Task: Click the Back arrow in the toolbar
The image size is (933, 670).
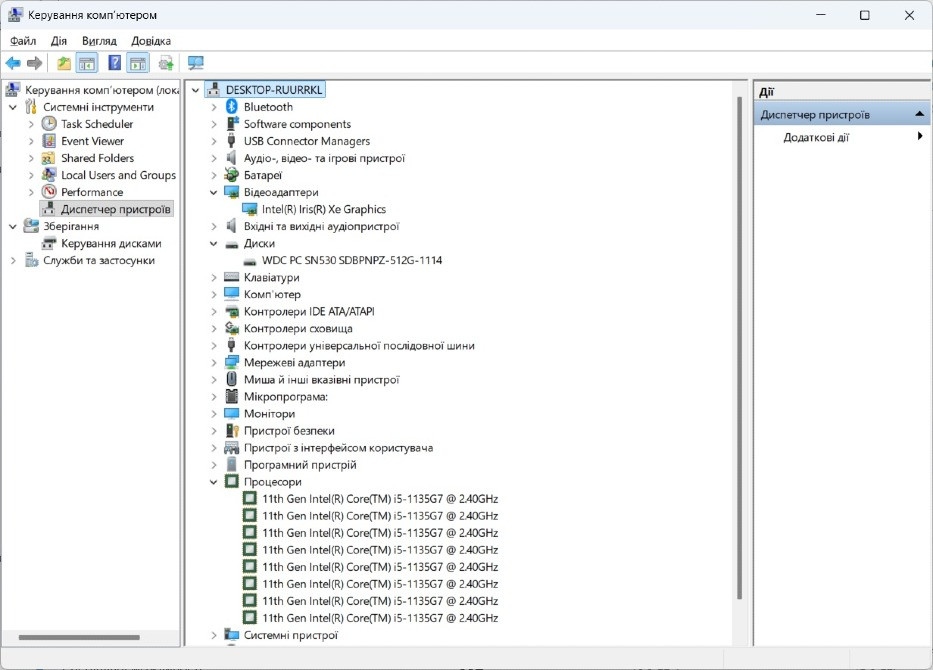Action: click(13, 63)
